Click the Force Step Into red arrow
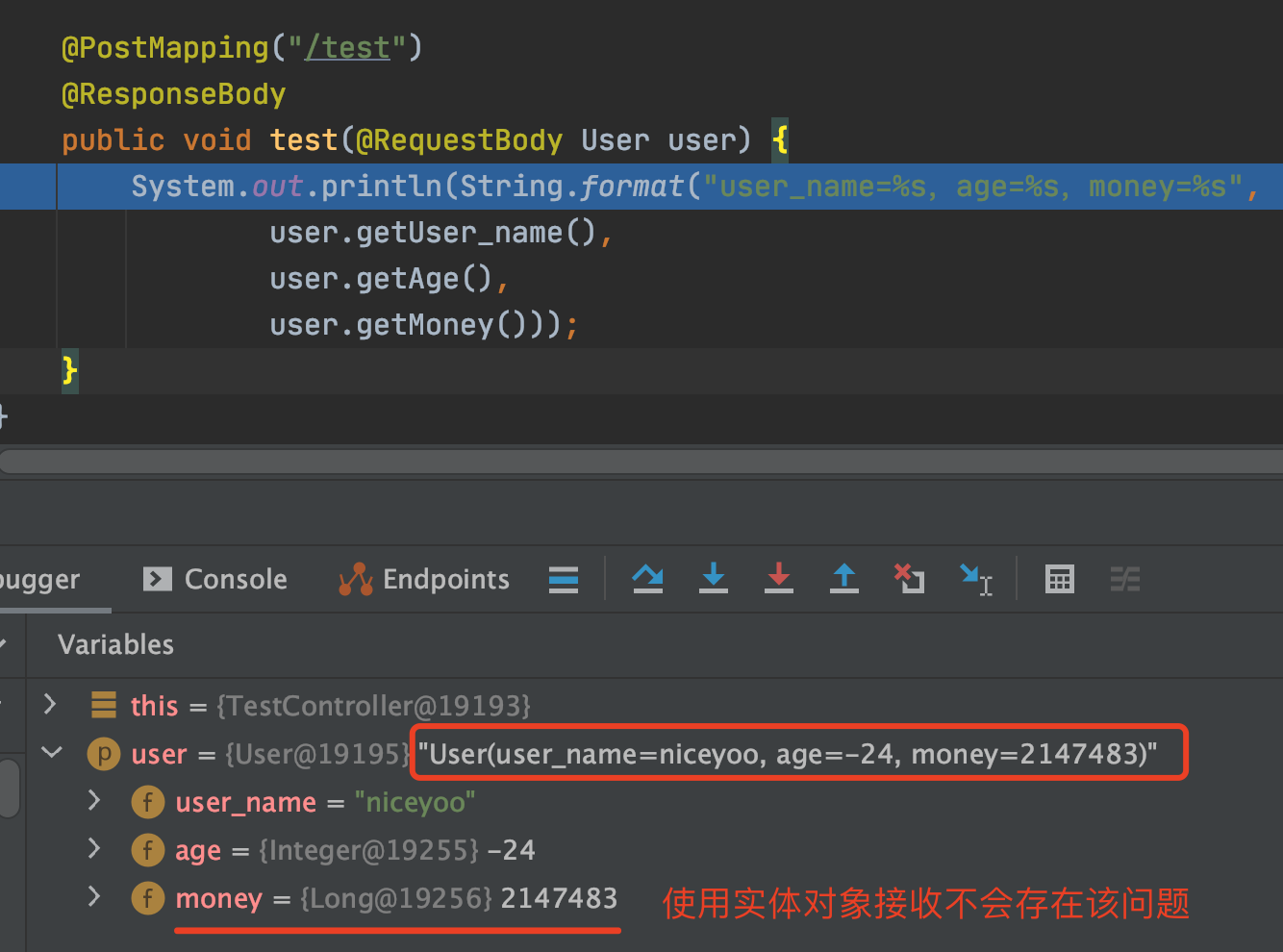1283x952 pixels. [779, 579]
